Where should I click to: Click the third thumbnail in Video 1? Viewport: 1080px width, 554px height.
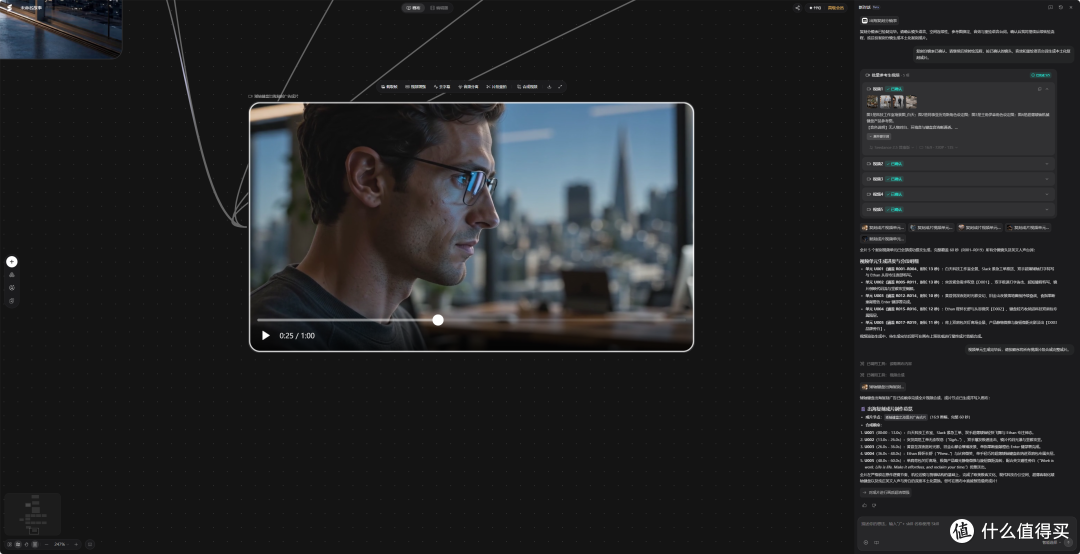pyautogui.click(x=898, y=101)
